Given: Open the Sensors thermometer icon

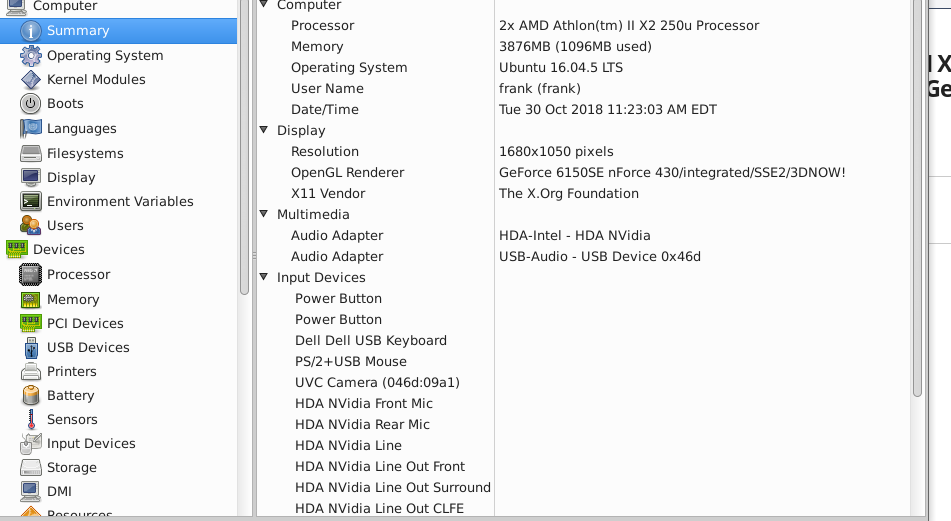Looking at the screenshot, I should click(x=30, y=420).
